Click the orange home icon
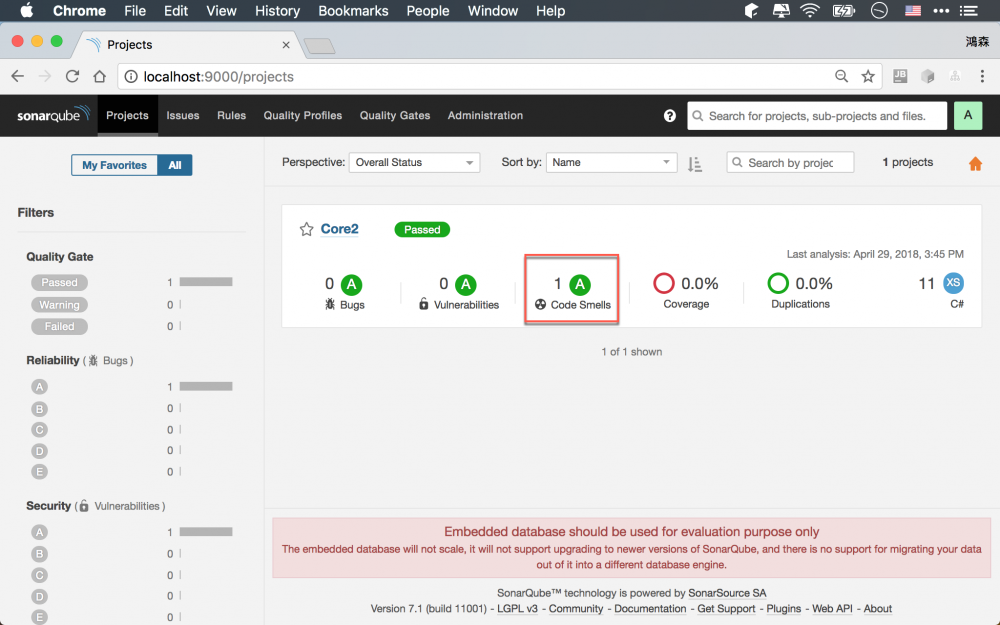This screenshot has width=1000, height=625. 975,162
